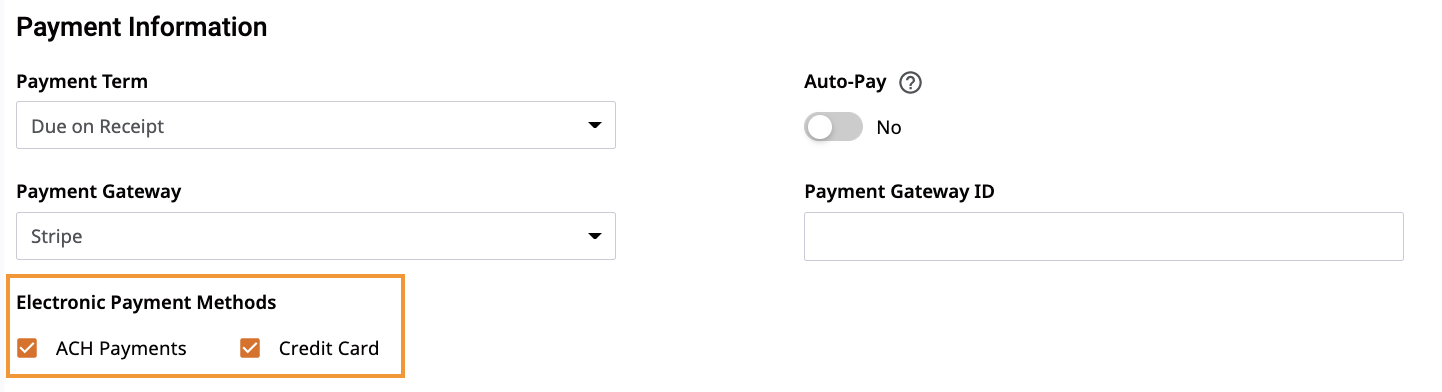
Task: Uncheck the Credit Card checkbox
Action: pos(250,348)
